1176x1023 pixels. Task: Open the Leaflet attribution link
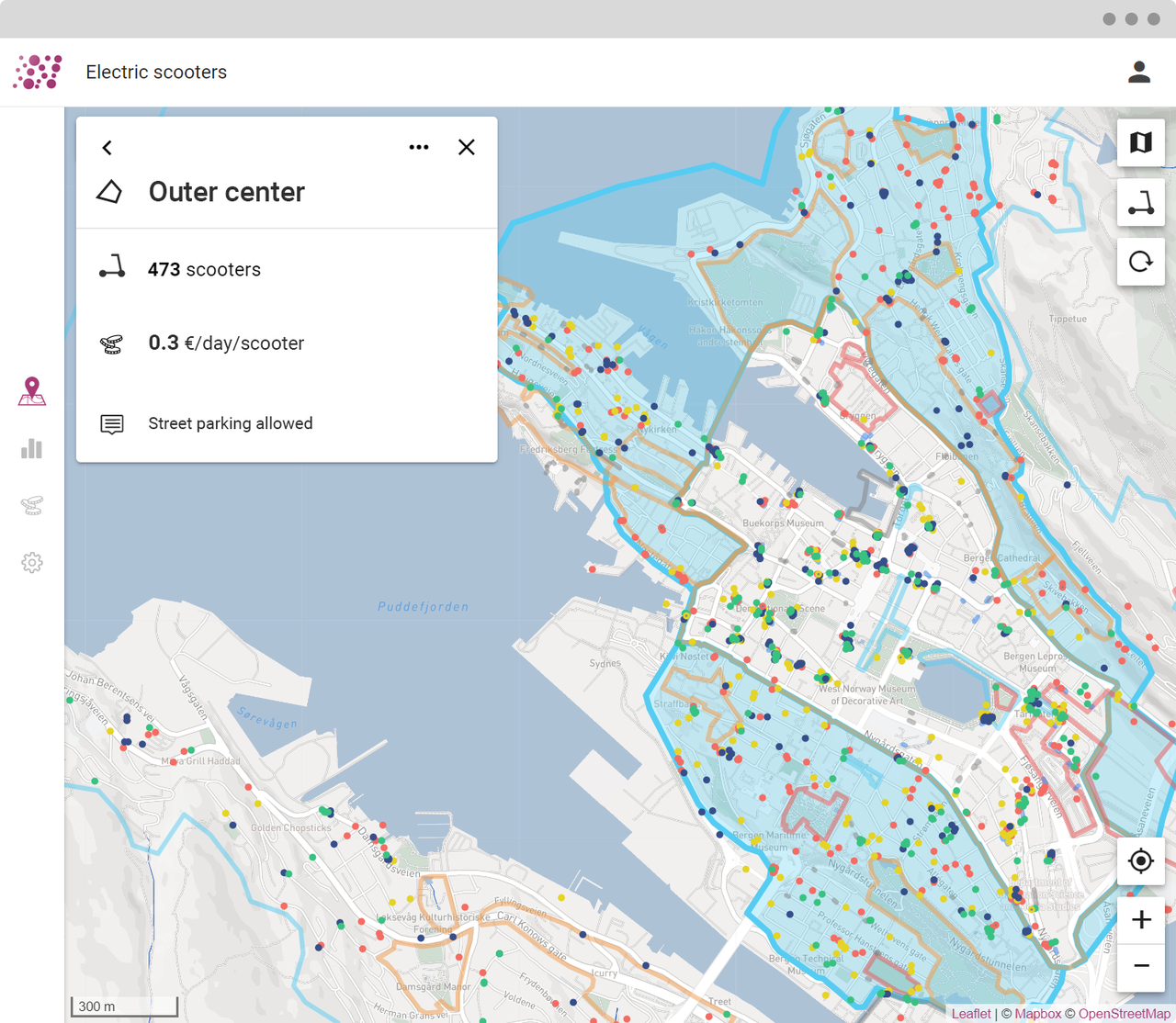point(971,1014)
